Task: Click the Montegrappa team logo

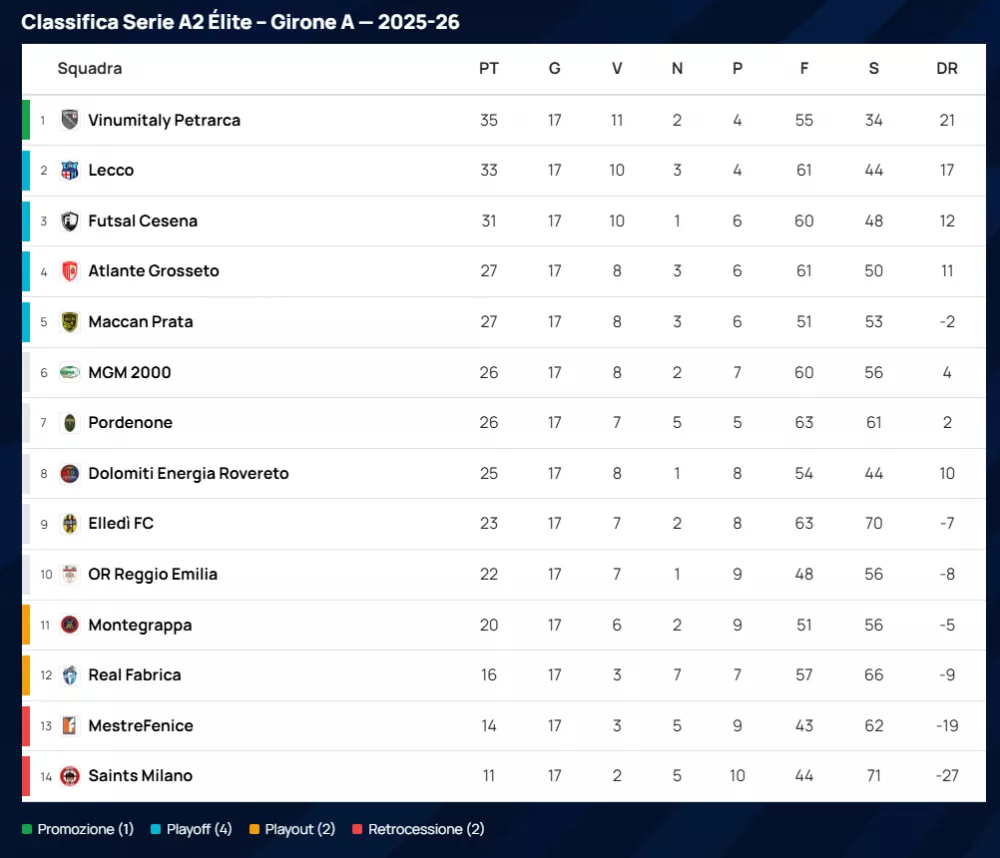Action: pos(69,625)
